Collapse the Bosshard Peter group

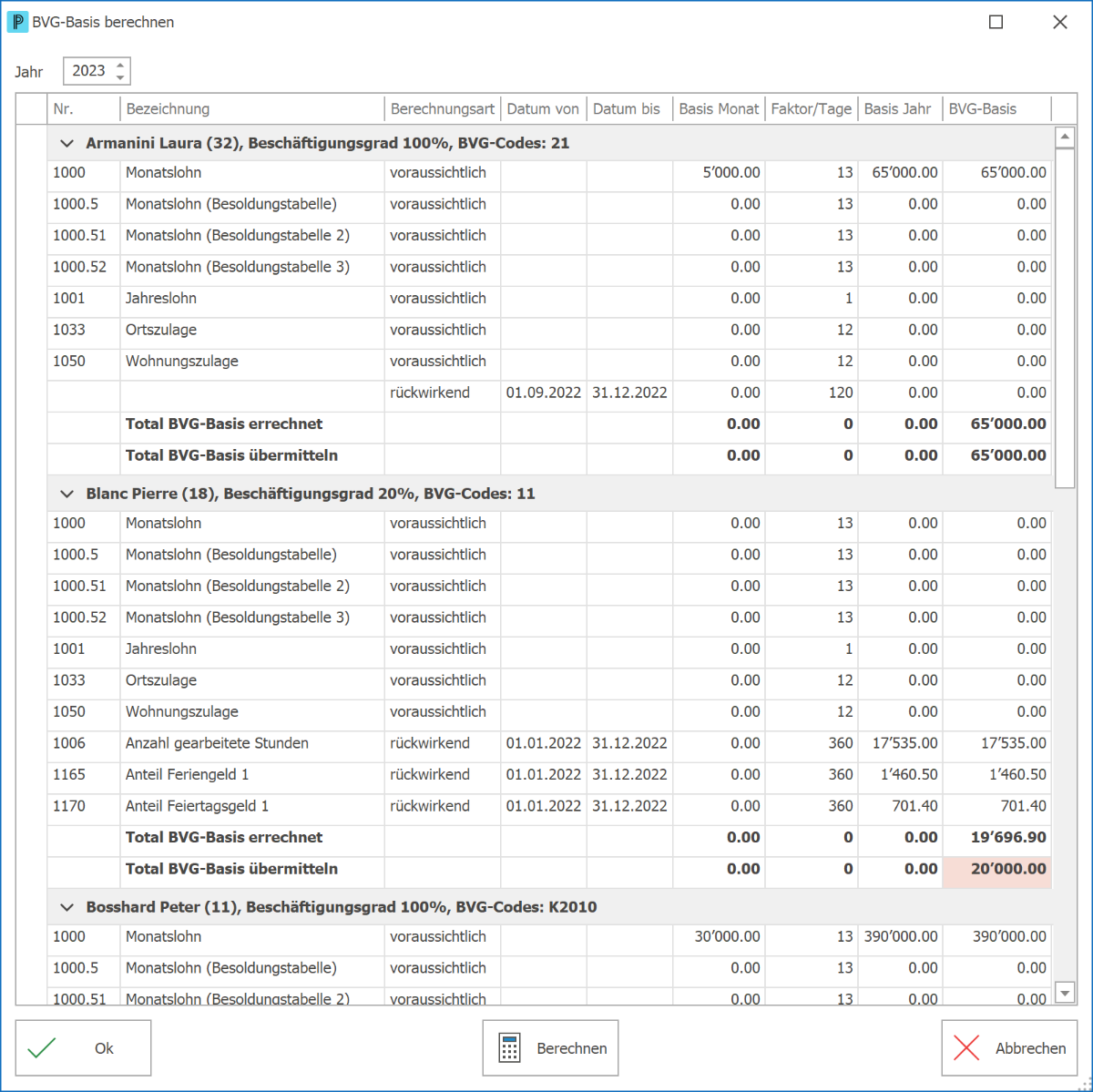point(66,907)
